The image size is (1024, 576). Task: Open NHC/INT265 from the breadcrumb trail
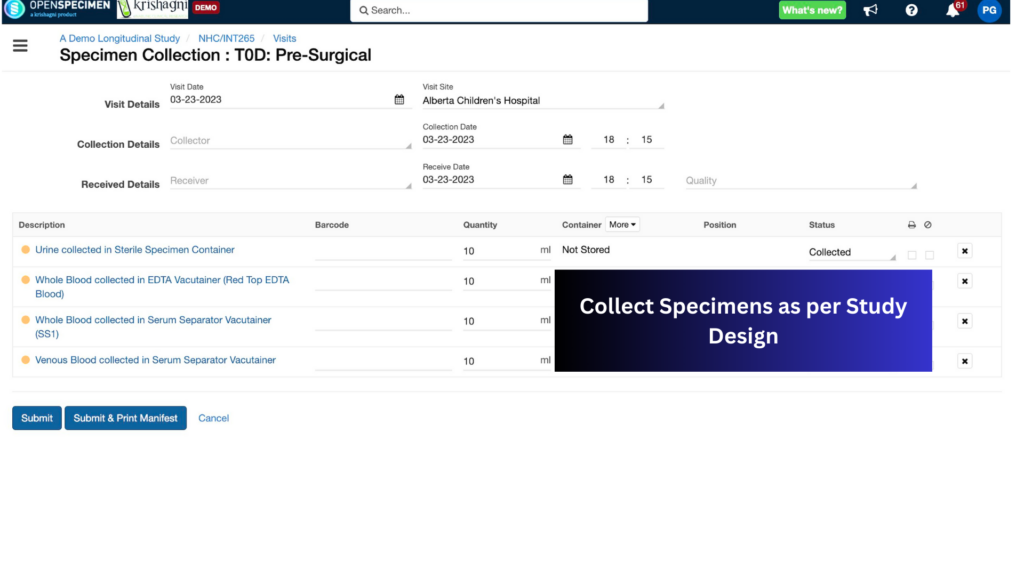click(x=228, y=38)
